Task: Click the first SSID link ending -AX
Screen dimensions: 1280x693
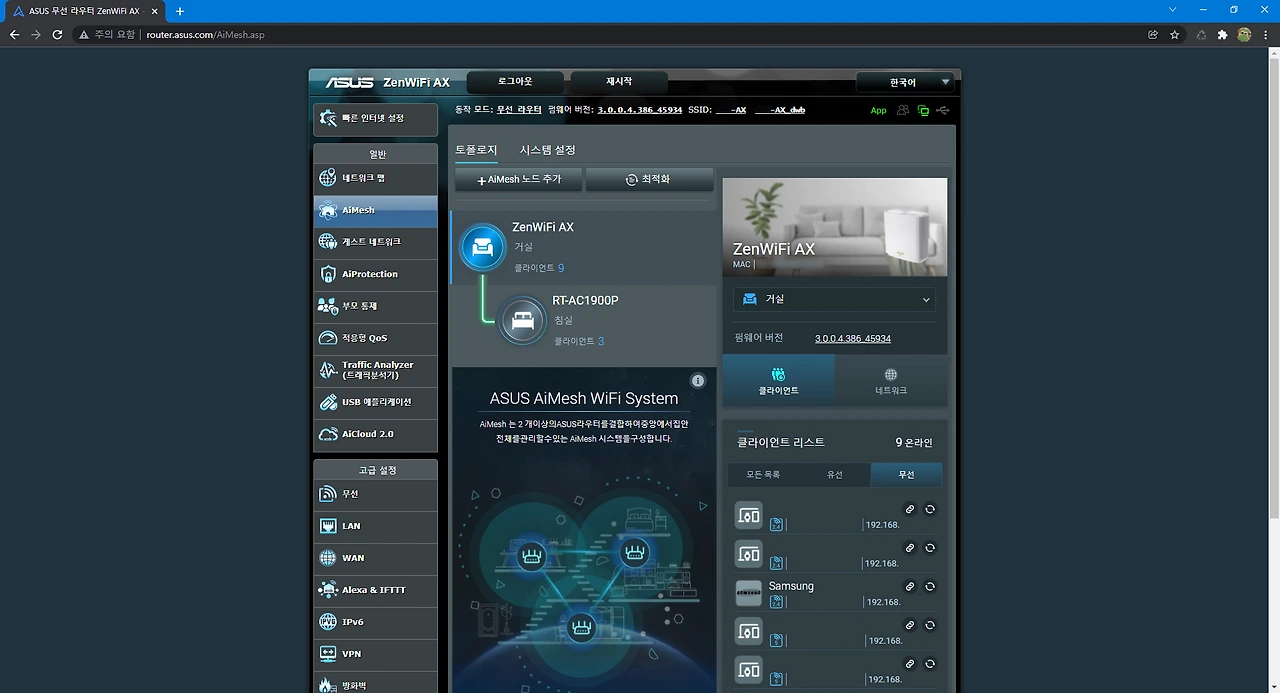Action: coord(731,110)
